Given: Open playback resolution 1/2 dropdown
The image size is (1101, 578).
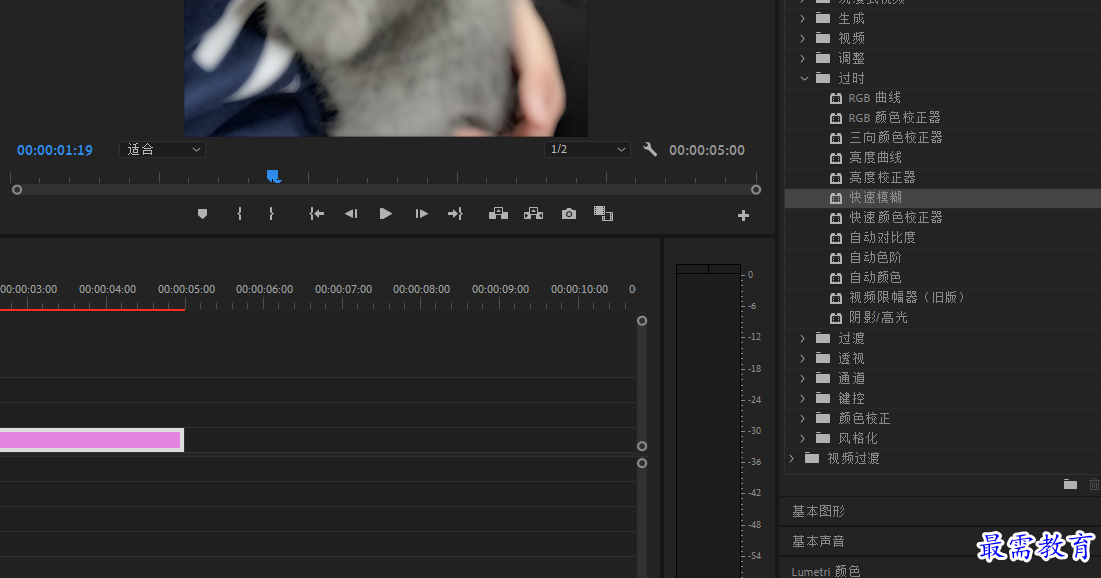Looking at the screenshot, I should point(587,150).
